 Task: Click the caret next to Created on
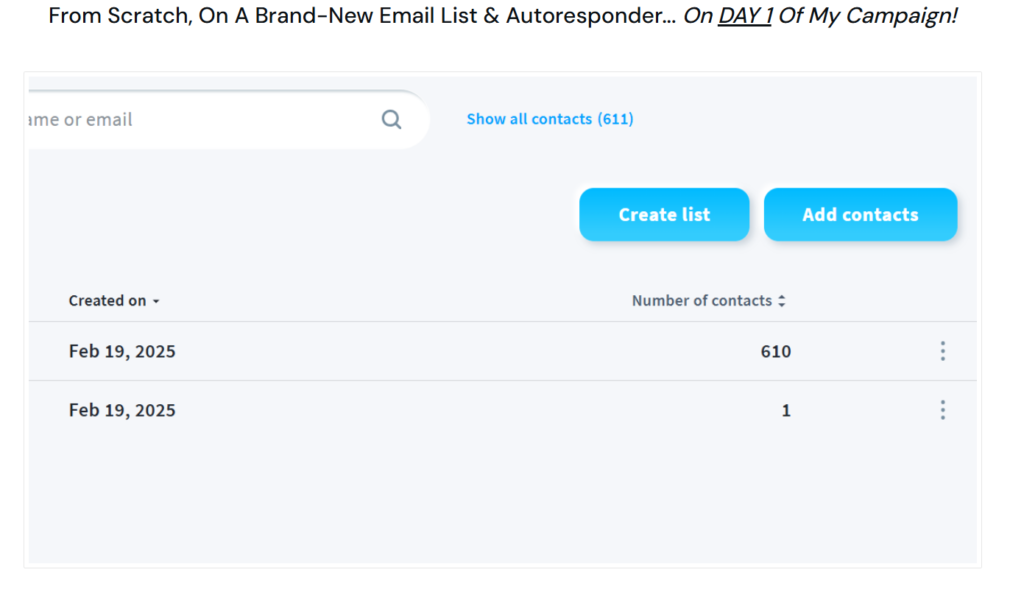tap(156, 301)
